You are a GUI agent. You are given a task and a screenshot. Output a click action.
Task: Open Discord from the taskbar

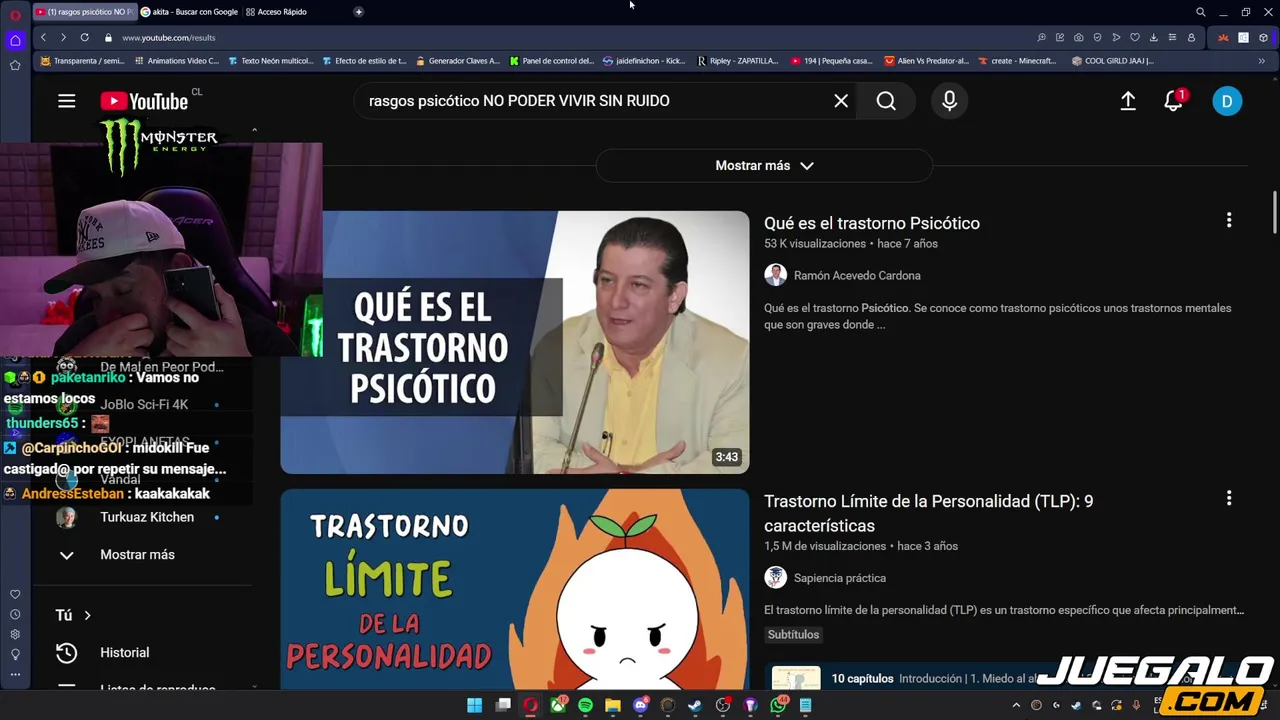(x=641, y=705)
